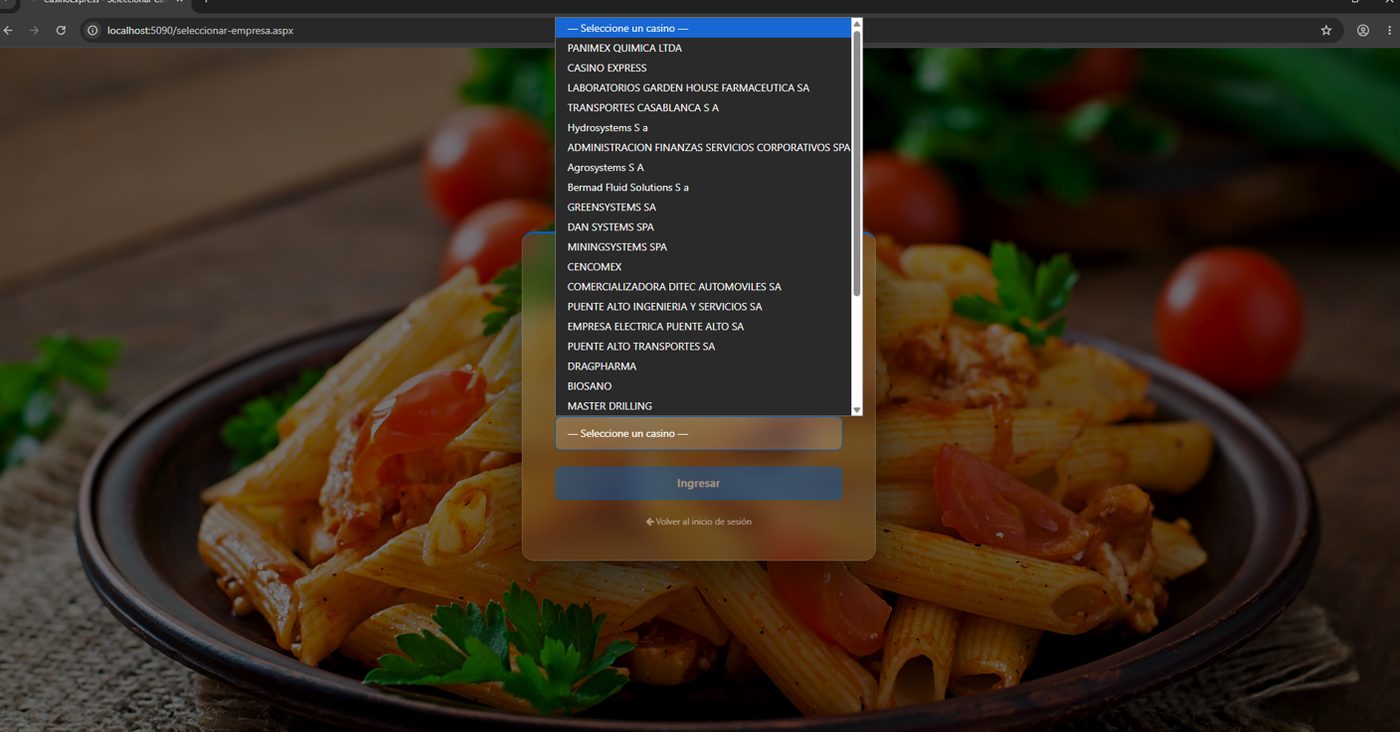
Task: Close the 'Seleccione un casino' combo box
Action: 698,434
